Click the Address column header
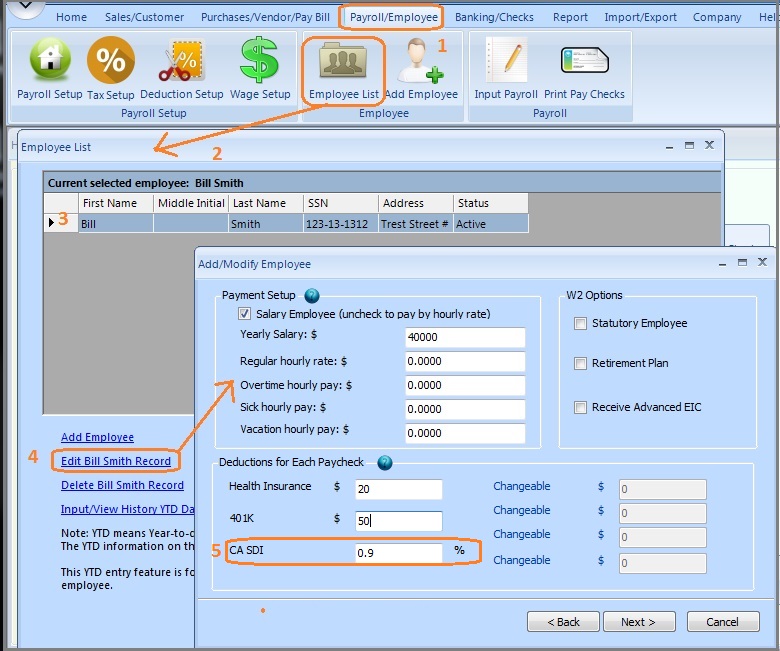 416,203
